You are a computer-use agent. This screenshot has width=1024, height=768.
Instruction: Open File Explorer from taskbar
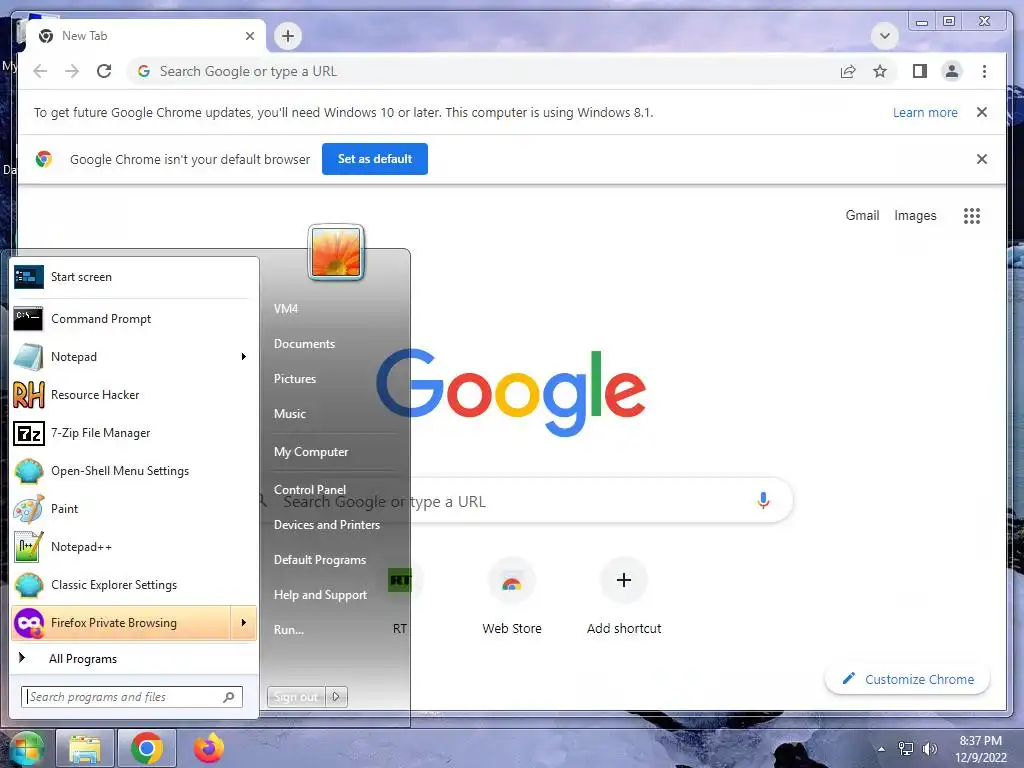coord(85,748)
